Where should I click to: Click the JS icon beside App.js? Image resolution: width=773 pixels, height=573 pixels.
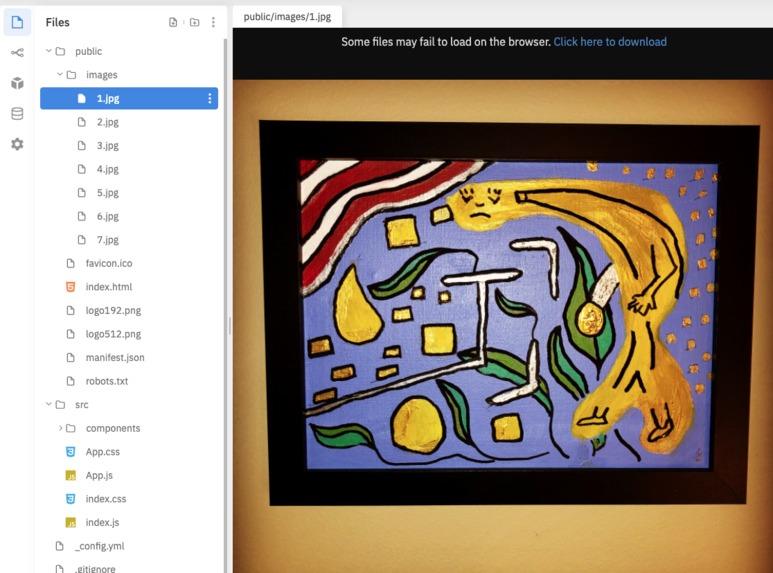[x=70, y=475]
